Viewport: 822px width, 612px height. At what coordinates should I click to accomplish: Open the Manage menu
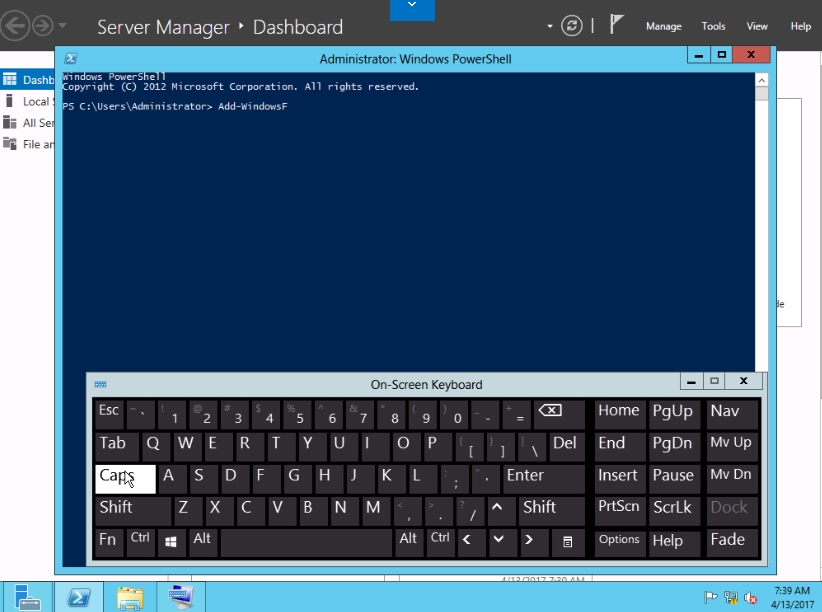663,27
